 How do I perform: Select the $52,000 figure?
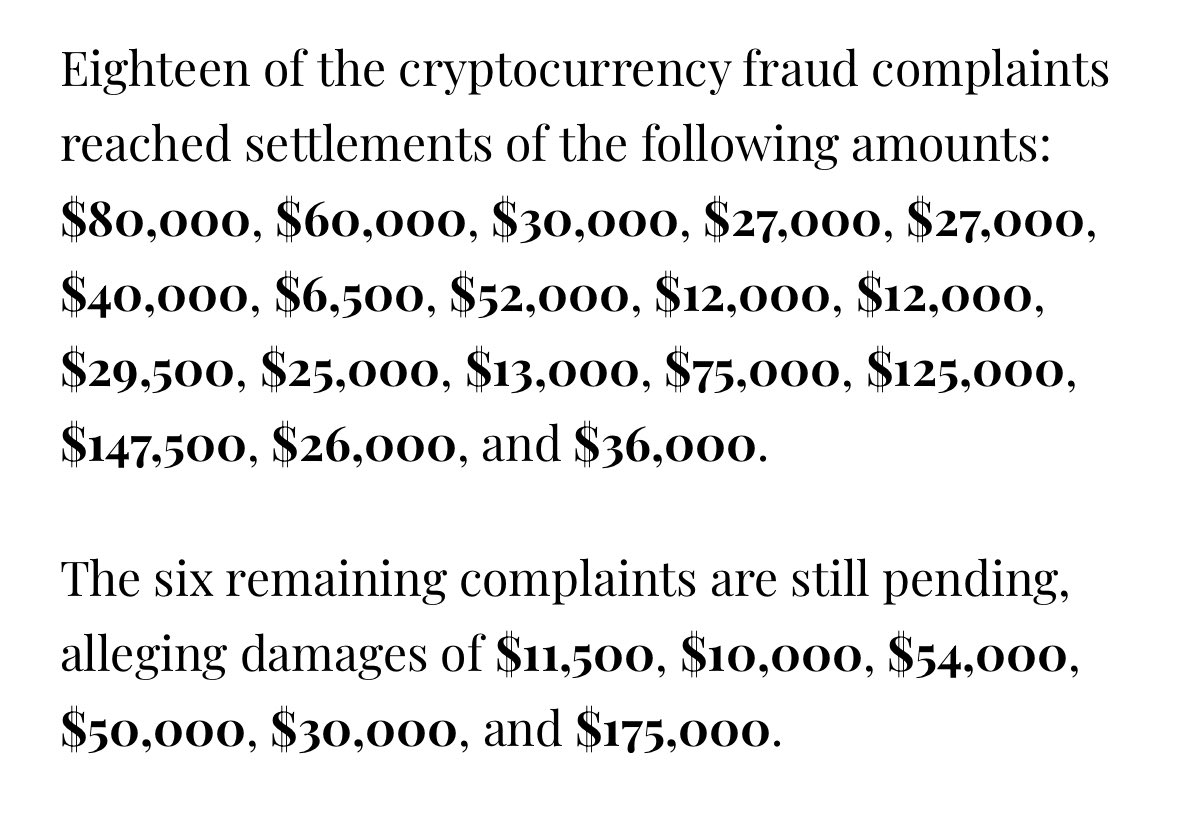coord(540,297)
